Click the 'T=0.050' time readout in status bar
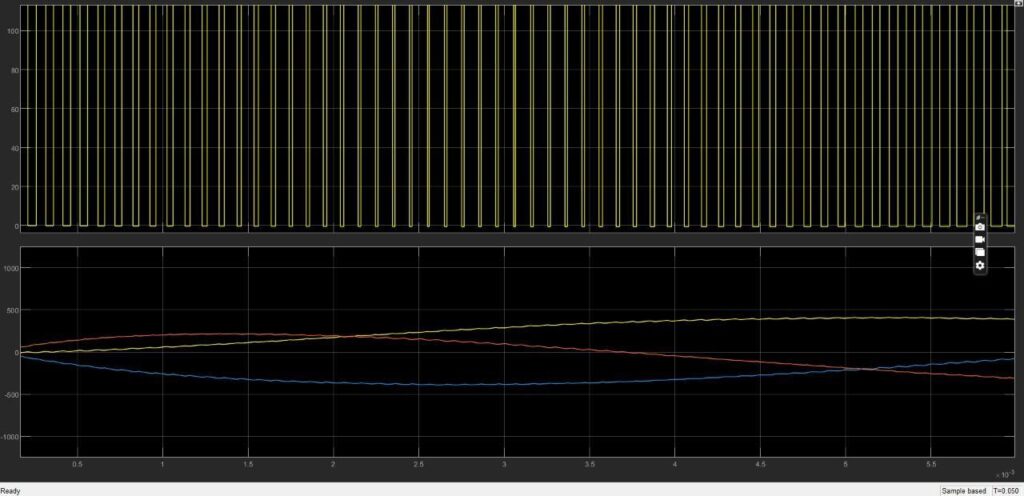1024x496 pixels. [1006, 491]
